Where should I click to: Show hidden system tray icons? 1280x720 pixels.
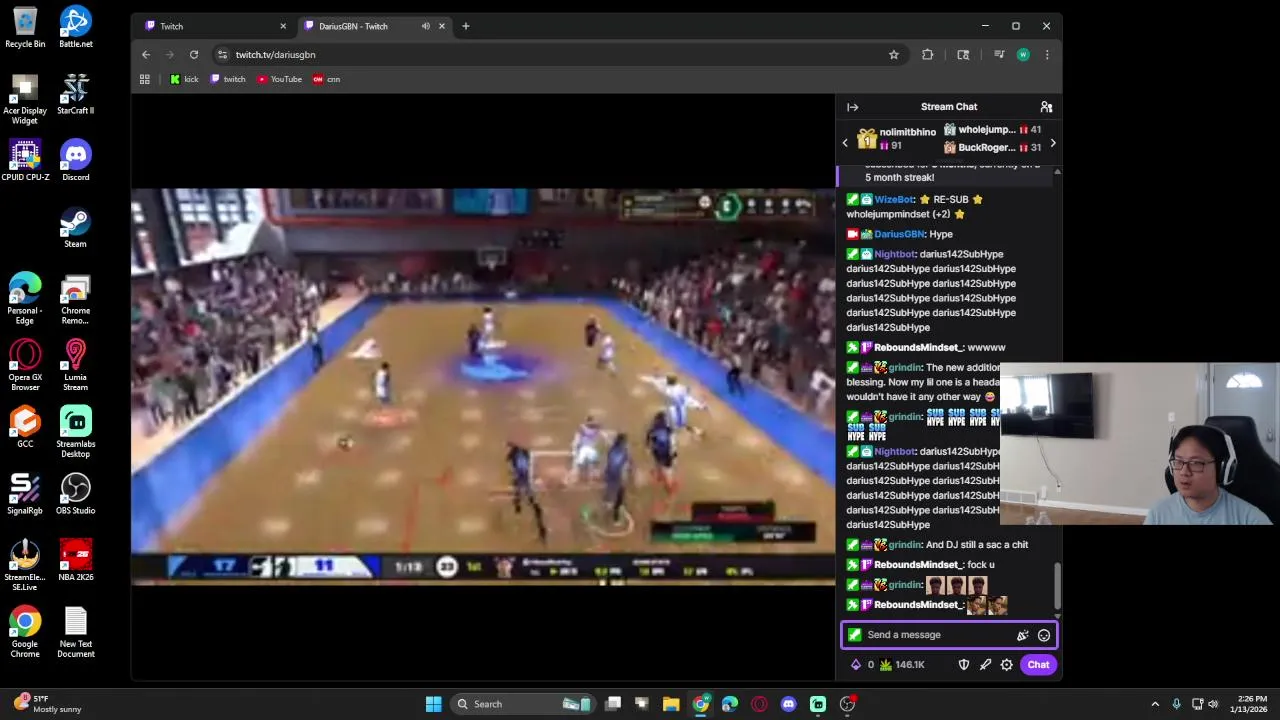tap(1155, 704)
